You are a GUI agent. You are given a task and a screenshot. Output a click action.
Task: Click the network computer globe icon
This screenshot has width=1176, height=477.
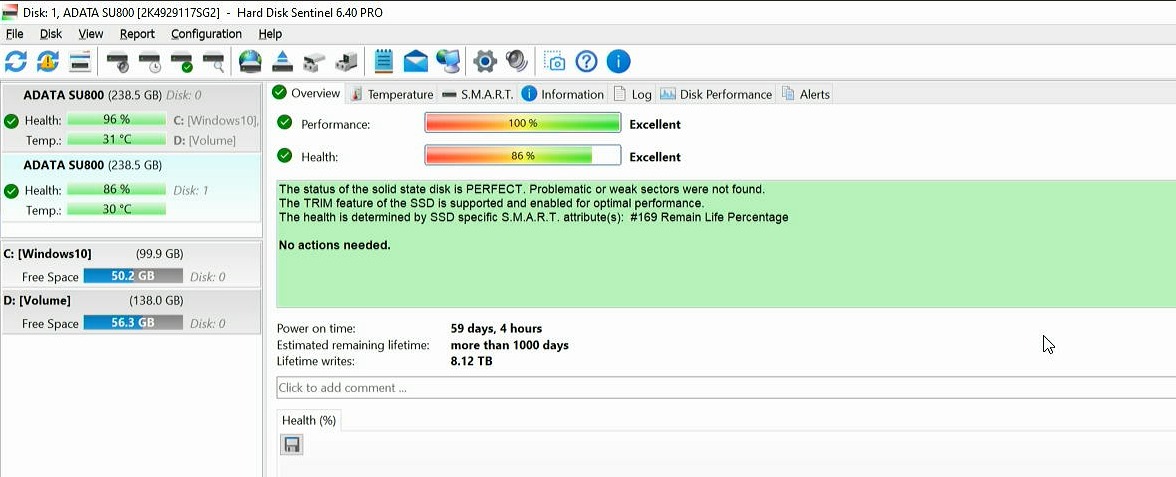pos(448,62)
